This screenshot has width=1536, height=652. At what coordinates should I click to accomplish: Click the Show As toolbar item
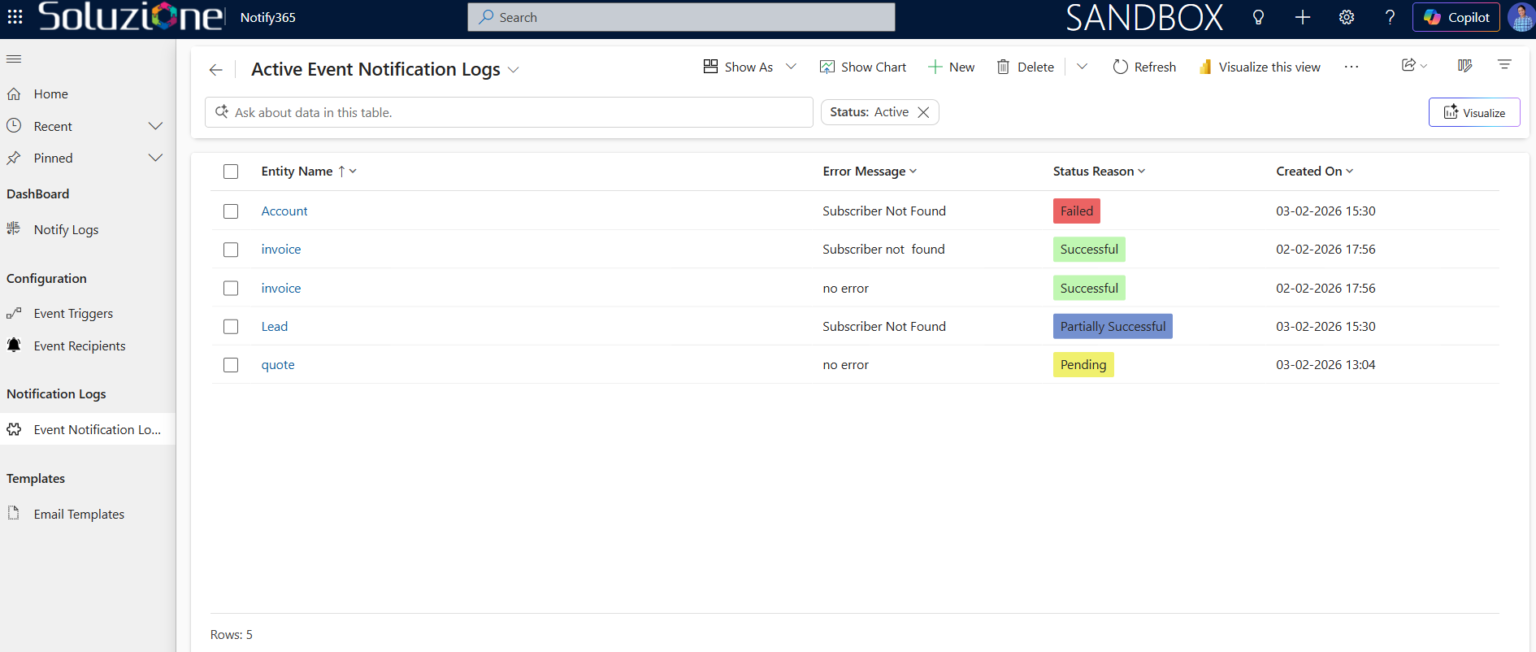pyautogui.click(x=738, y=67)
